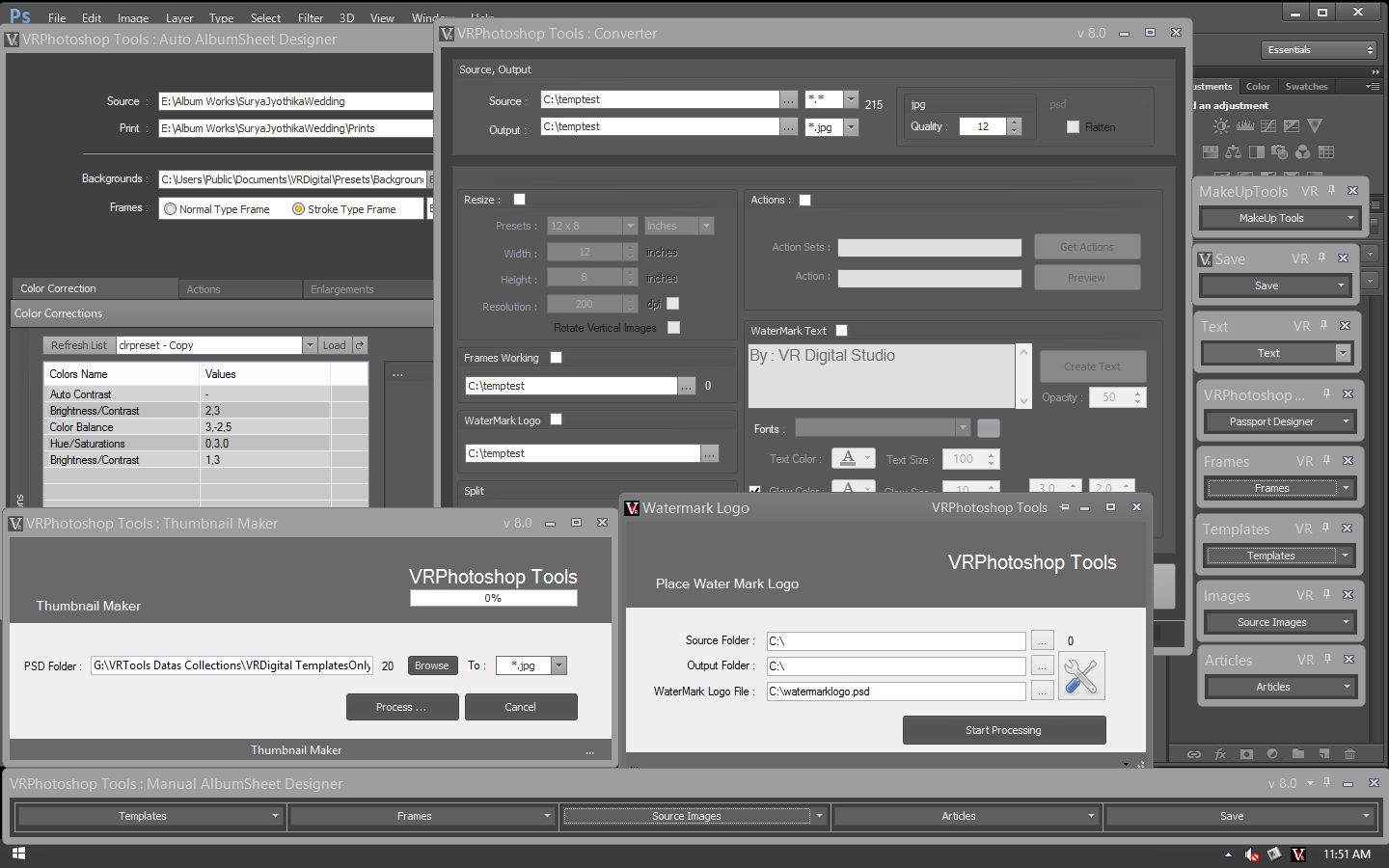This screenshot has height=868, width=1389.
Task: Select the Color Balance scales adjustment icon
Action: pyautogui.click(x=1234, y=151)
